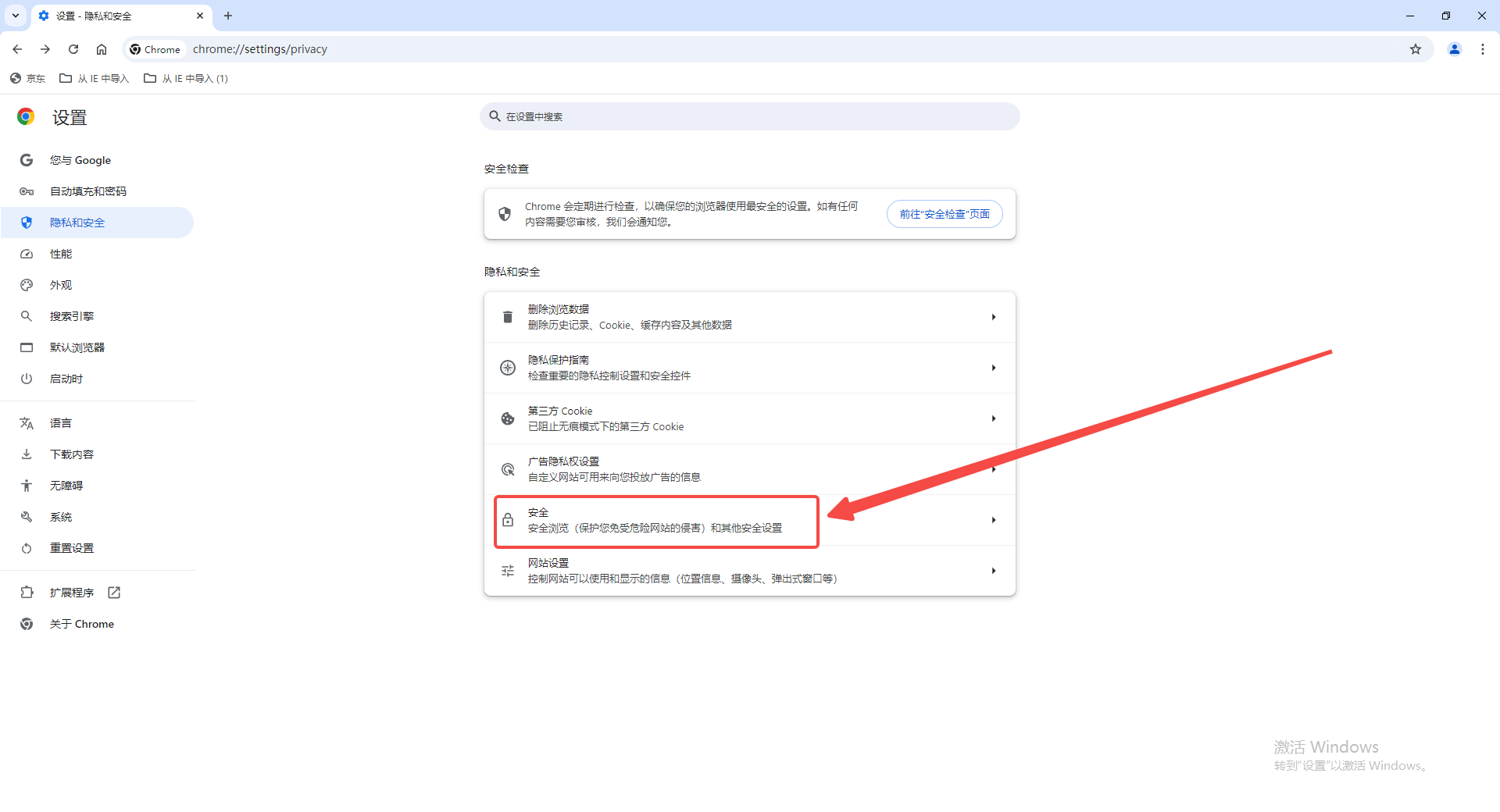Click the Chrome logo beside 设置 title

(26, 117)
